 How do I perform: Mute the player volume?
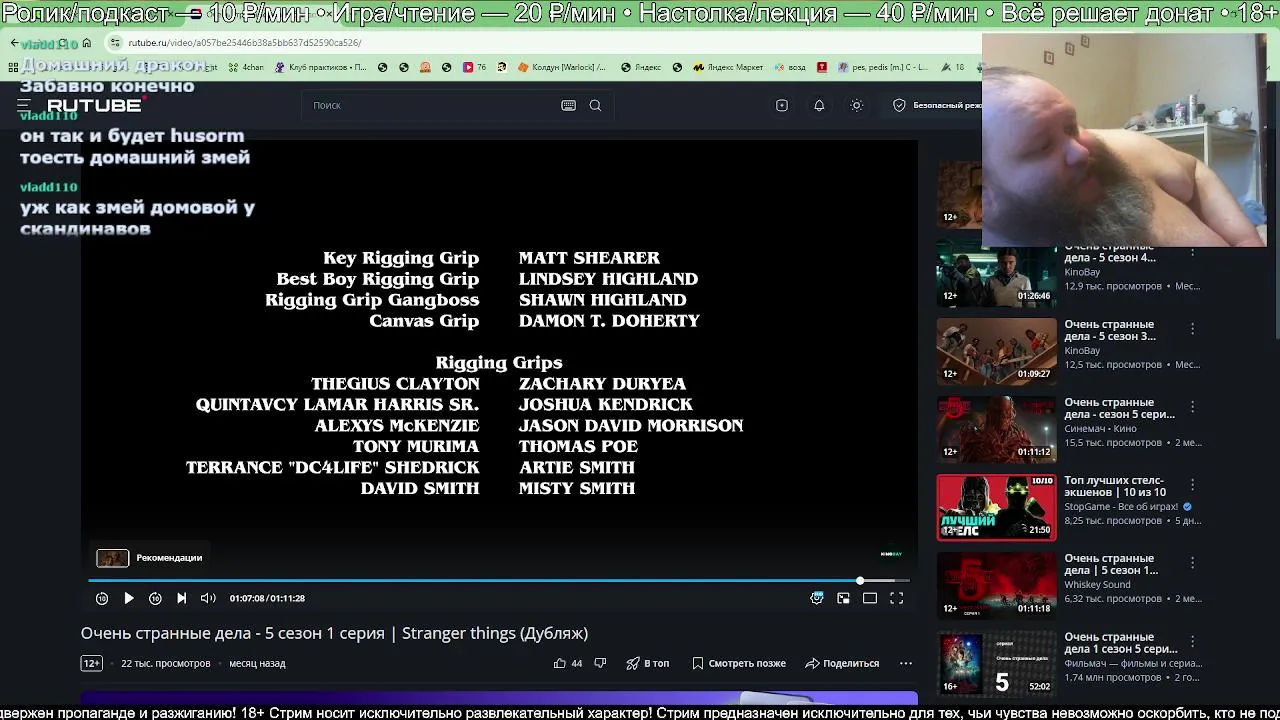pos(208,598)
